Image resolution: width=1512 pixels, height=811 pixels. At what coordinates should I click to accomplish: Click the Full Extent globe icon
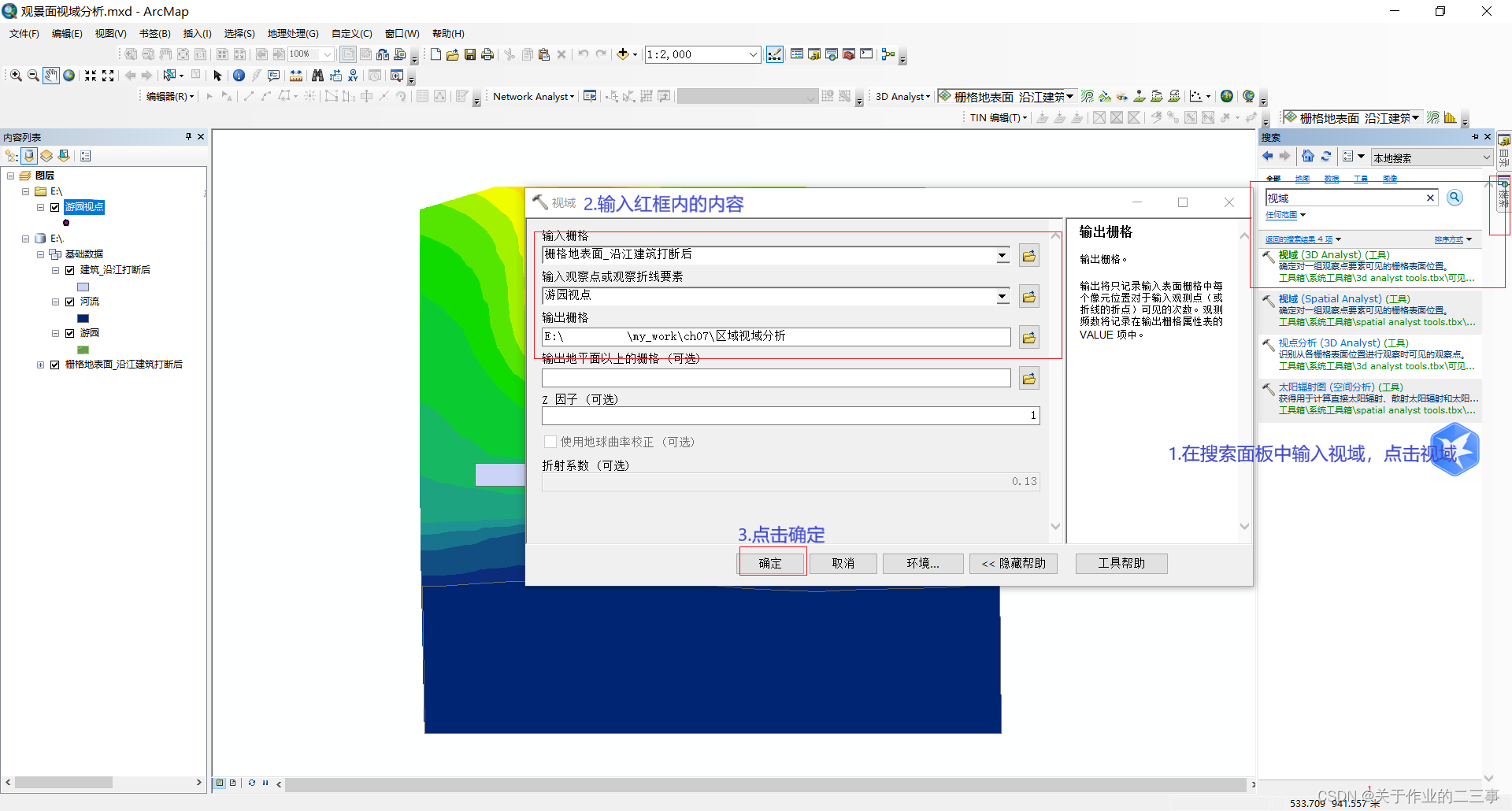click(x=69, y=76)
